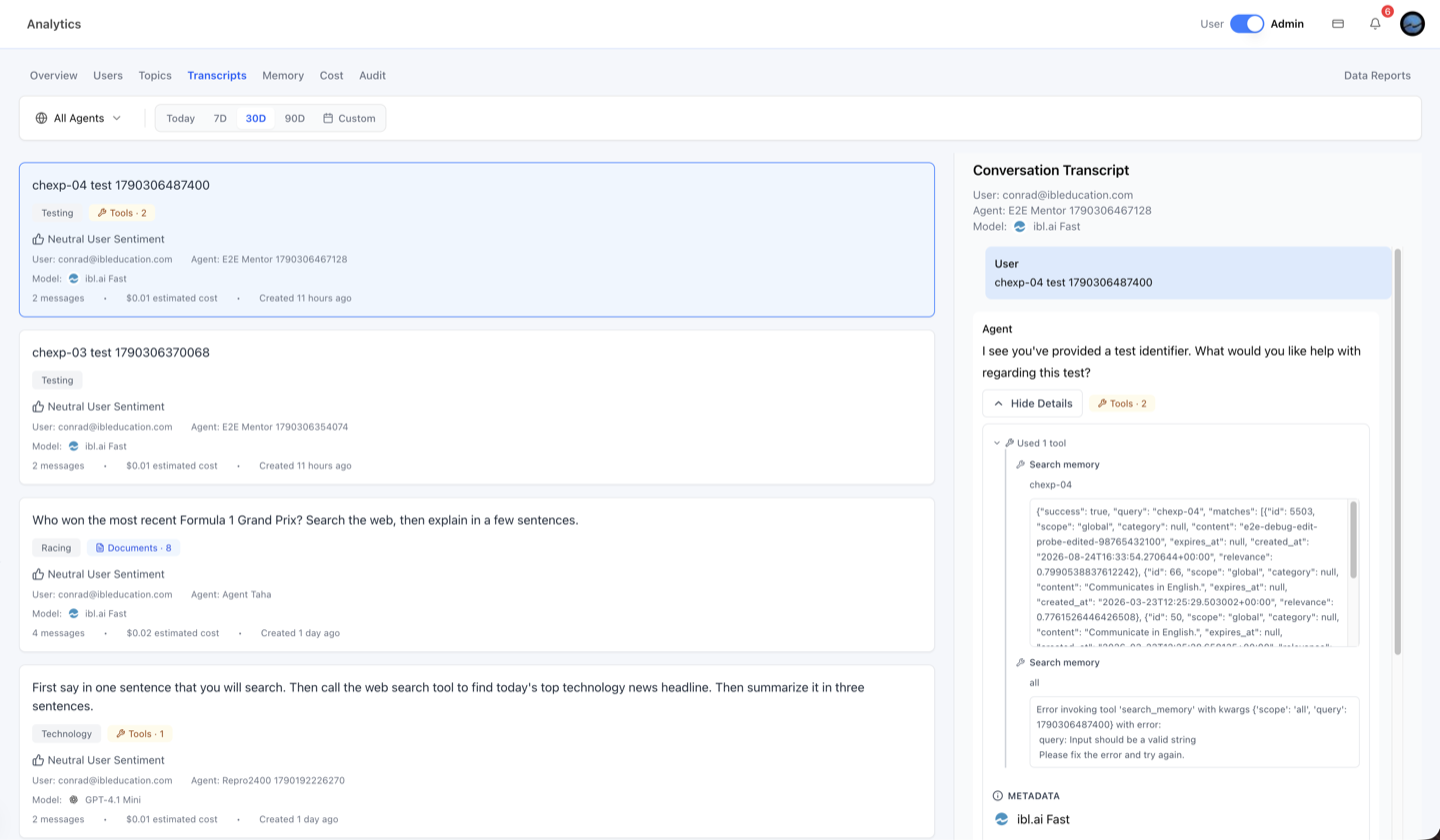Open the notifications bell

[1375, 24]
